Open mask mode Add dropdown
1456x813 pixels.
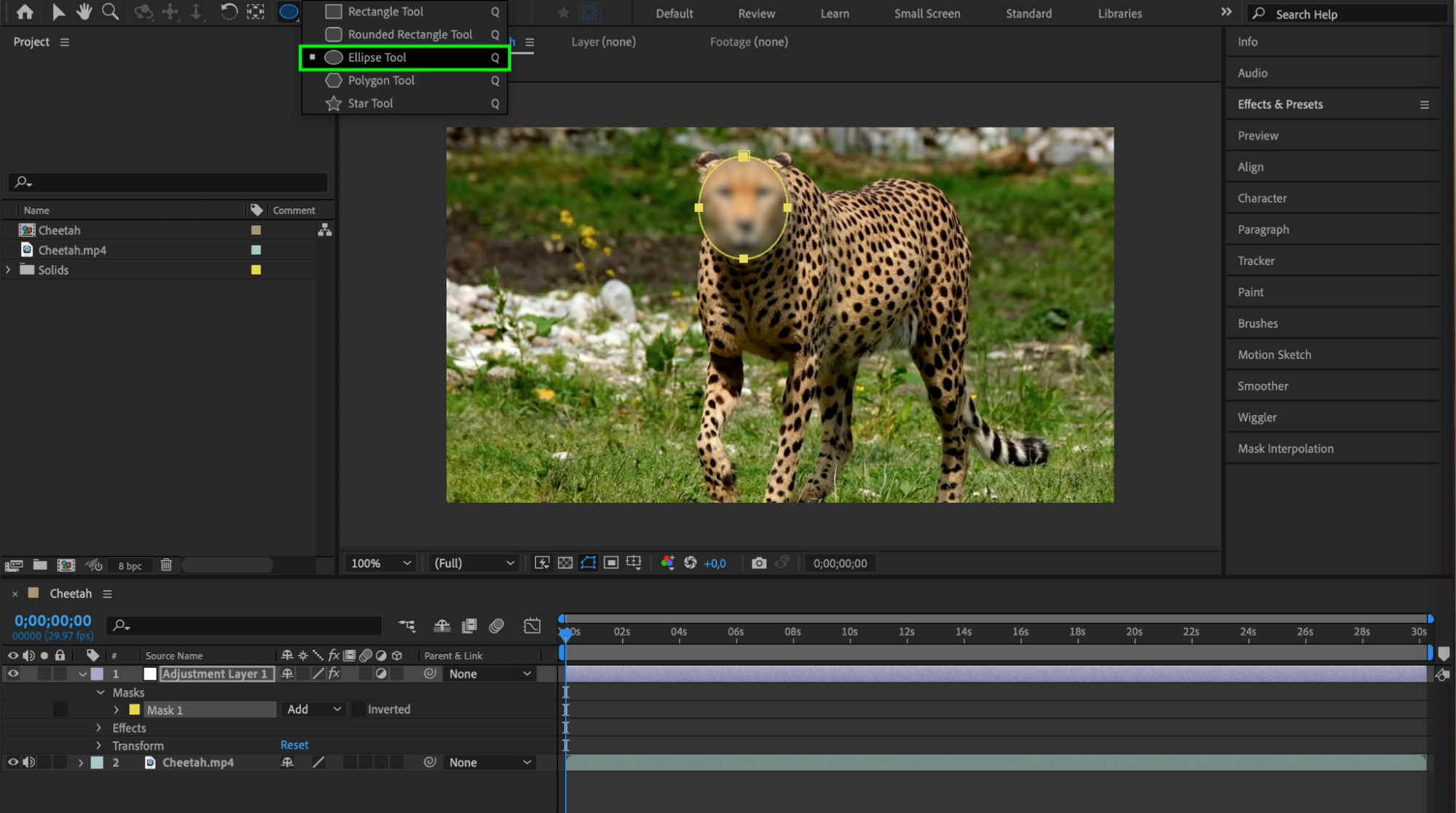pyautogui.click(x=314, y=710)
